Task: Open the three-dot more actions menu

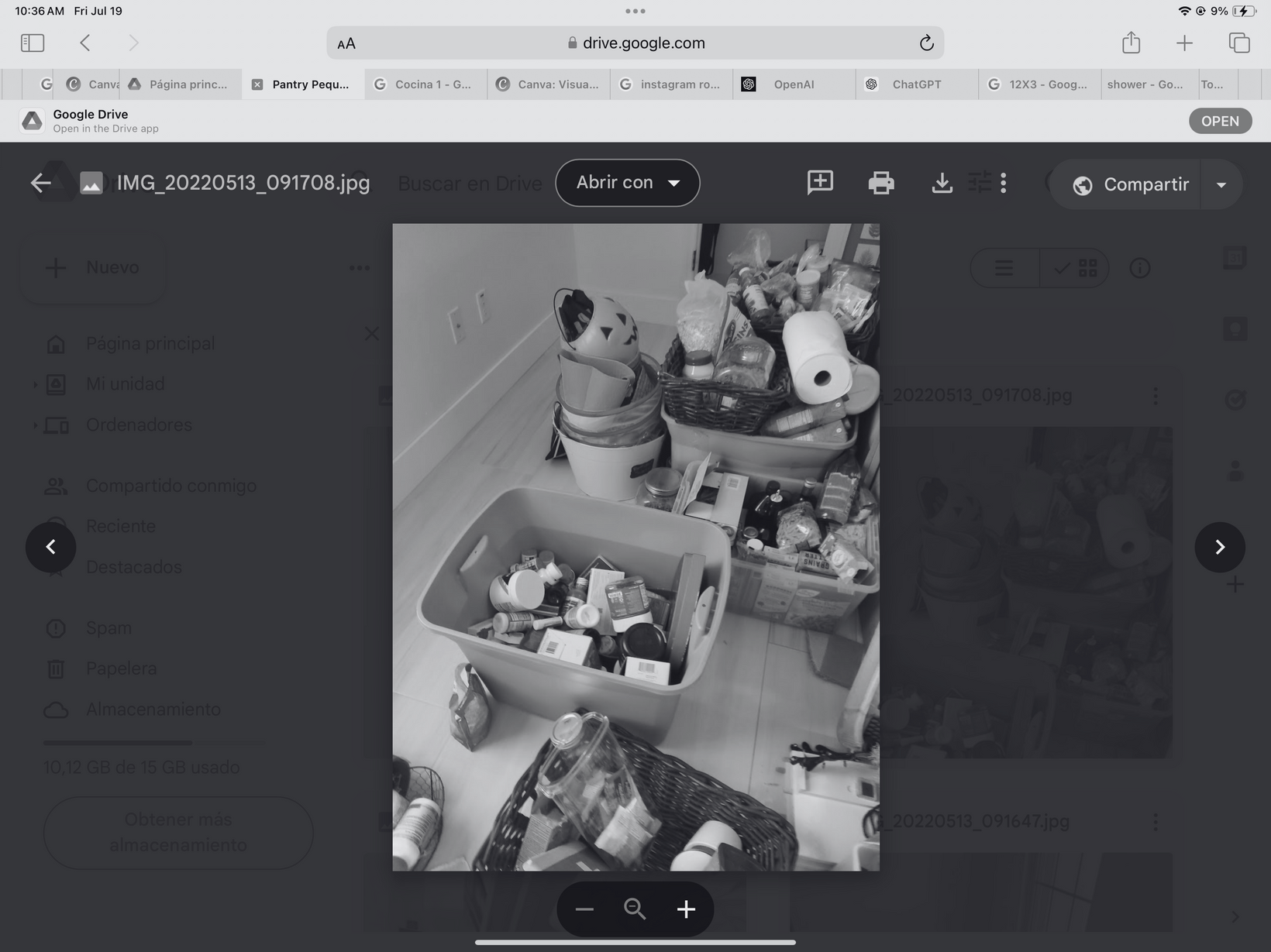Action: (1004, 183)
